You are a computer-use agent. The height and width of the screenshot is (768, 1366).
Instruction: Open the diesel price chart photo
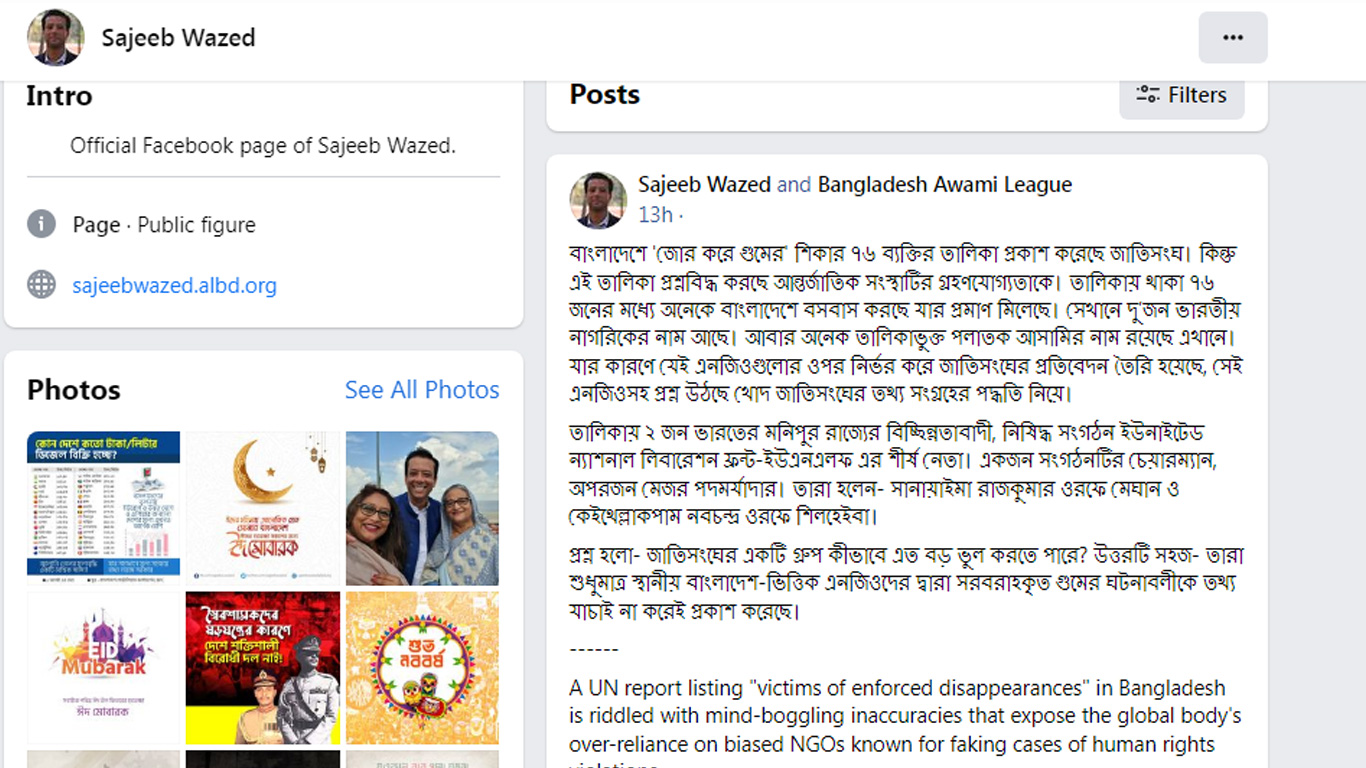pyautogui.click(x=103, y=508)
